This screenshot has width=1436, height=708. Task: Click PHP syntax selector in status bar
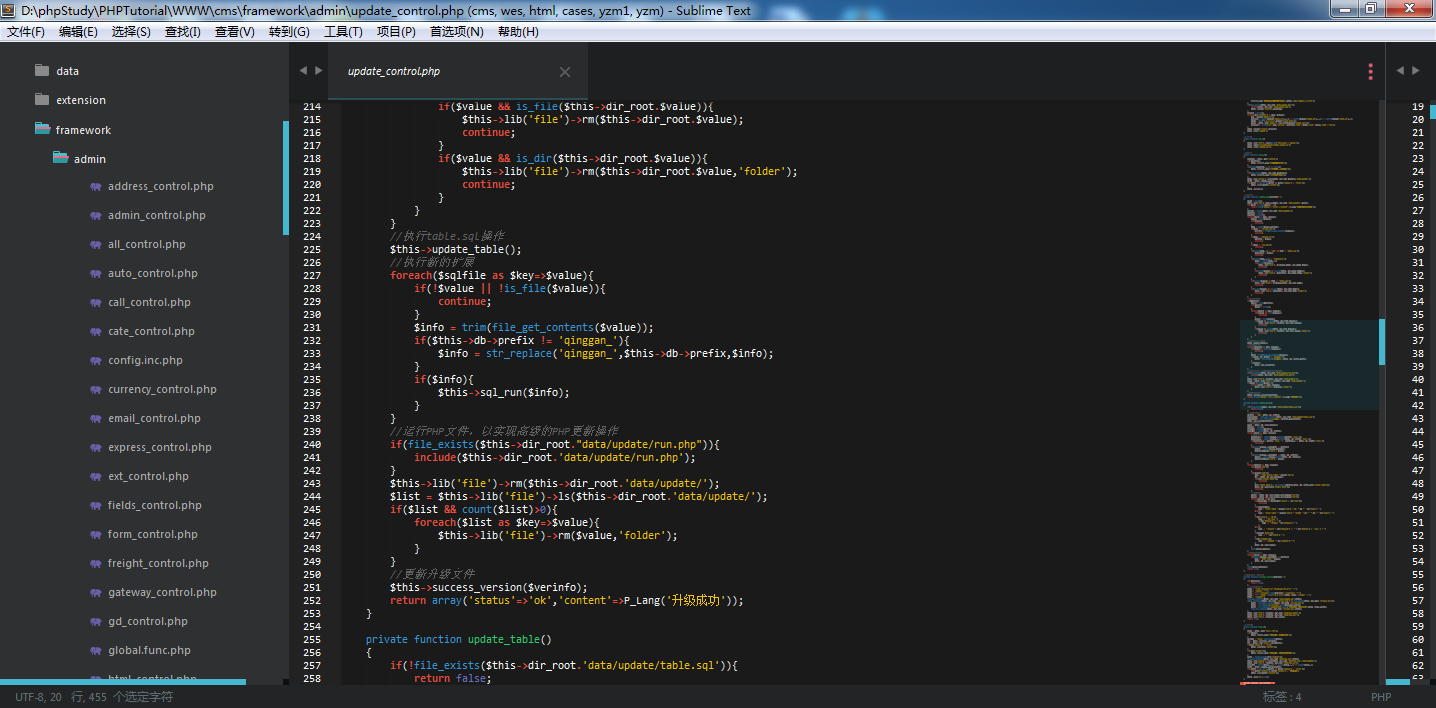pyautogui.click(x=1381, y=697)
